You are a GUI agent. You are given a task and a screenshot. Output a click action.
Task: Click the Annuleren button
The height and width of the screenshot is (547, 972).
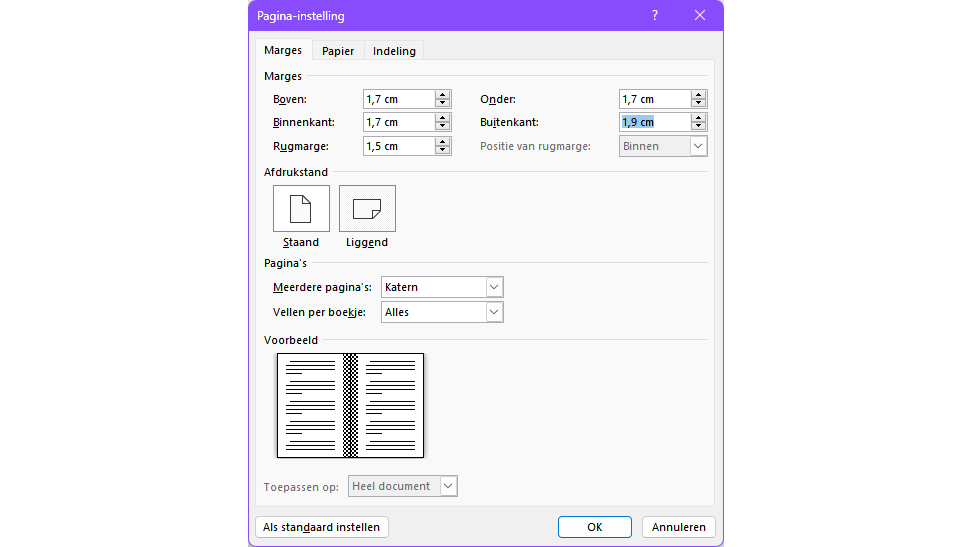click(679, 527)
